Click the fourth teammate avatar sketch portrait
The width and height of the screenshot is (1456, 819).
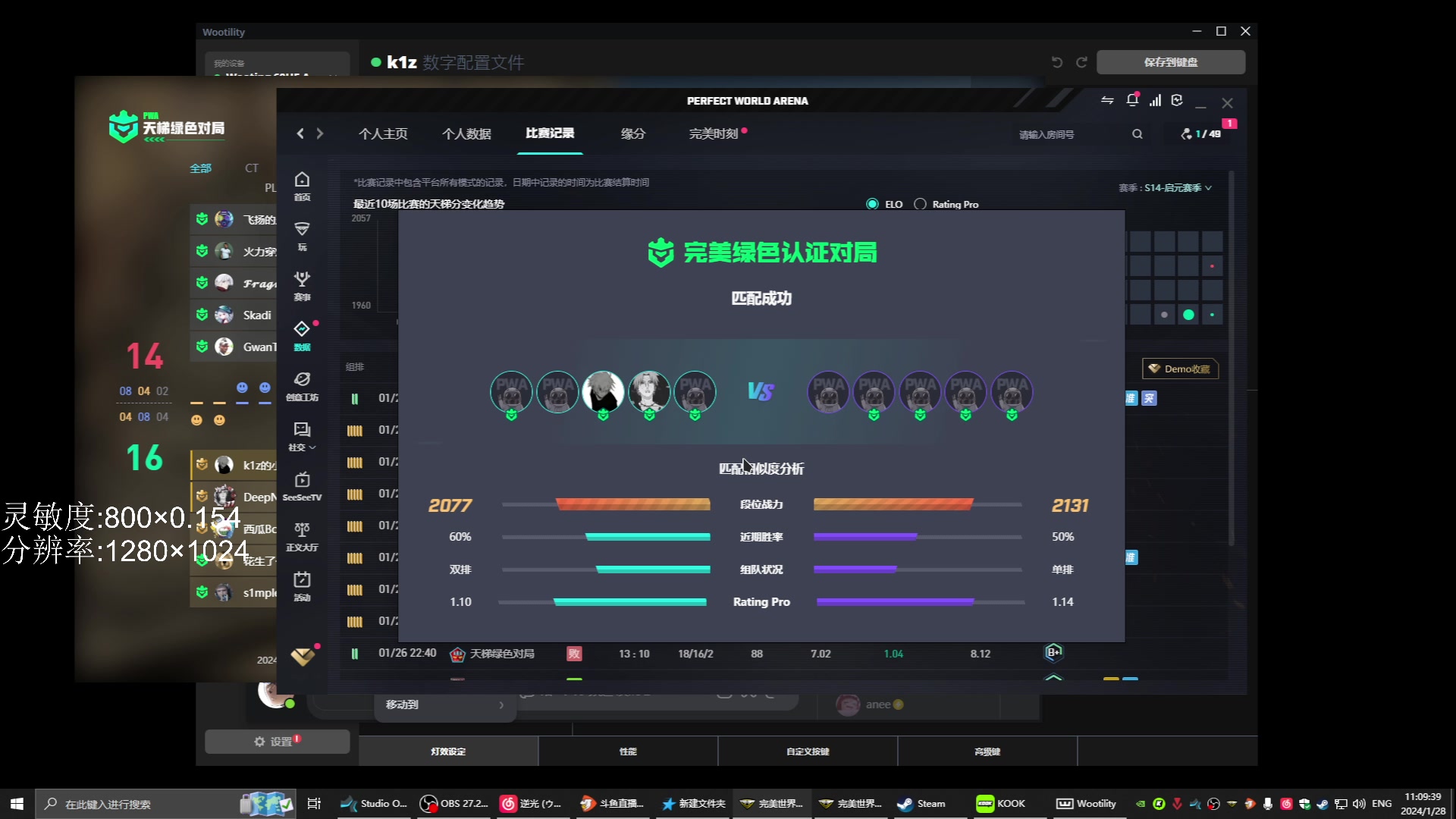point(649,391)
